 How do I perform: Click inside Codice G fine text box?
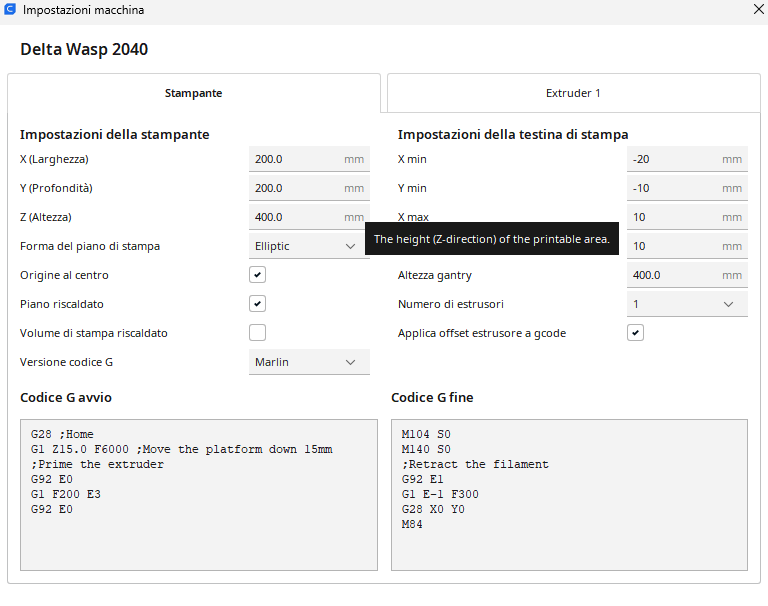[569, 495]
